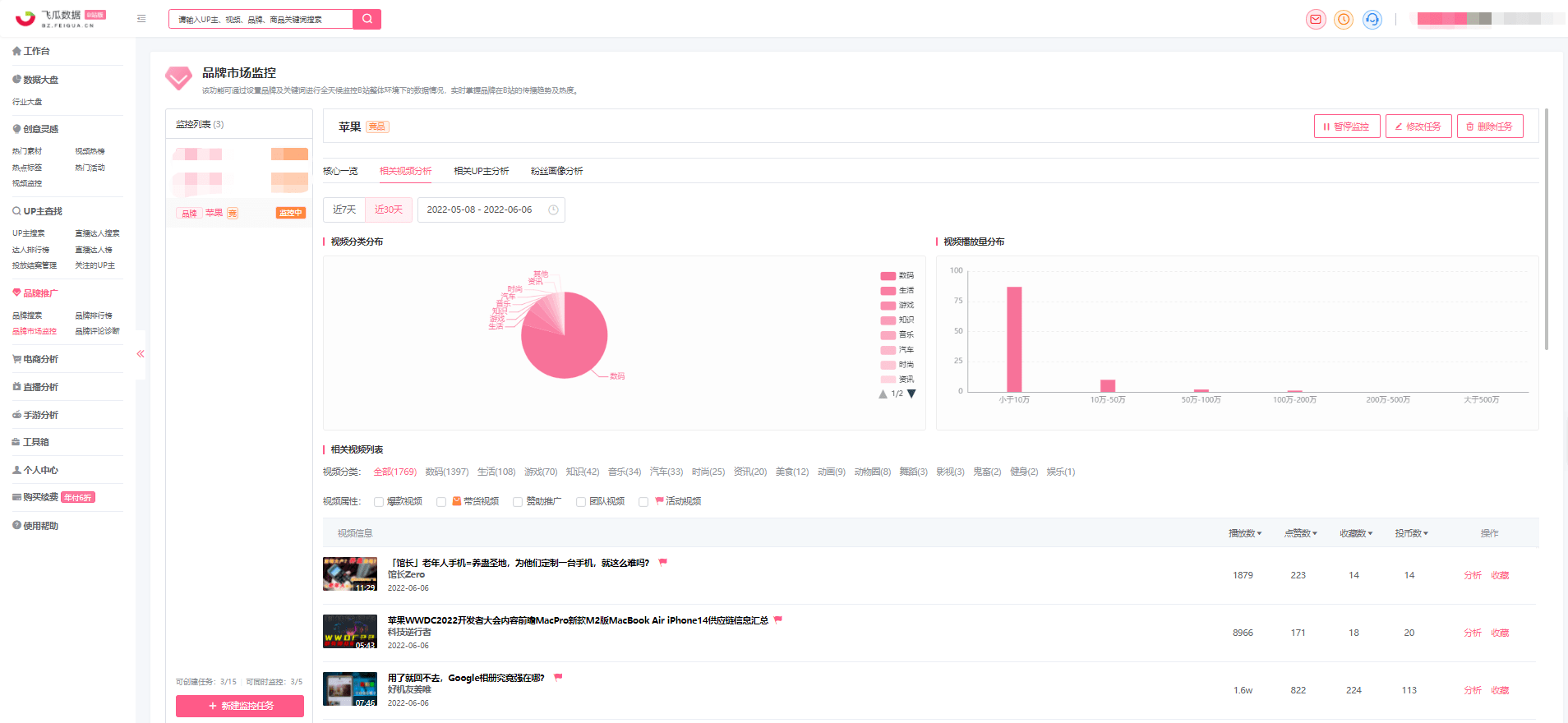Click the 10万-50万 bar in chart
This screenshot has height=723, width=1568.
point(1108,386)
